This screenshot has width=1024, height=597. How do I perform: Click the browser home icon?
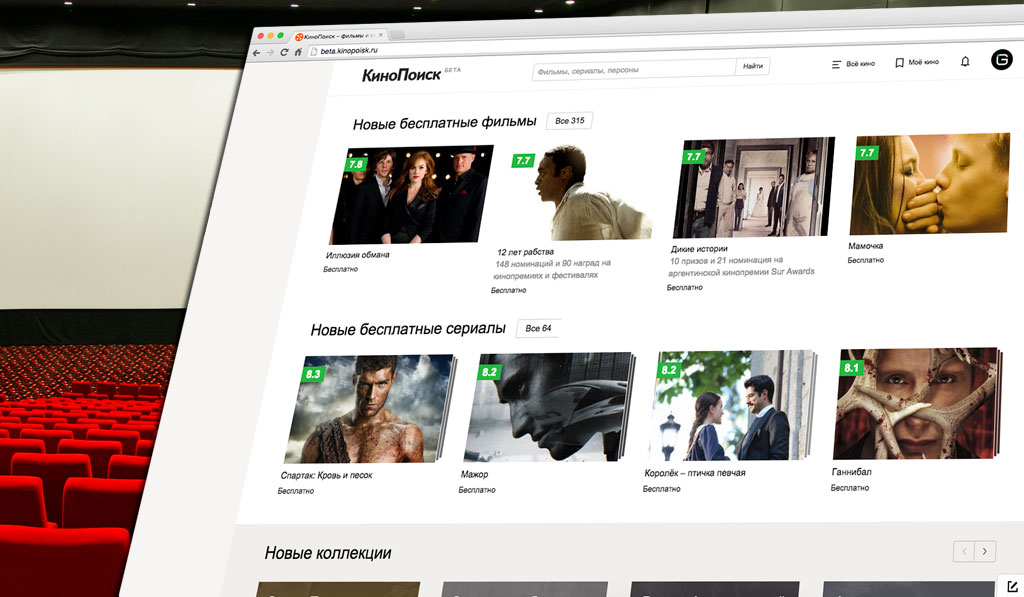click(x=298, y=52)
